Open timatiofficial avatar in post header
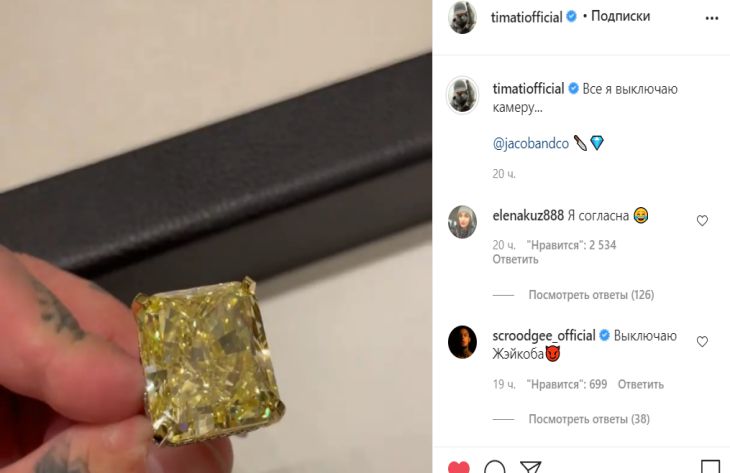 coord(462,18)
